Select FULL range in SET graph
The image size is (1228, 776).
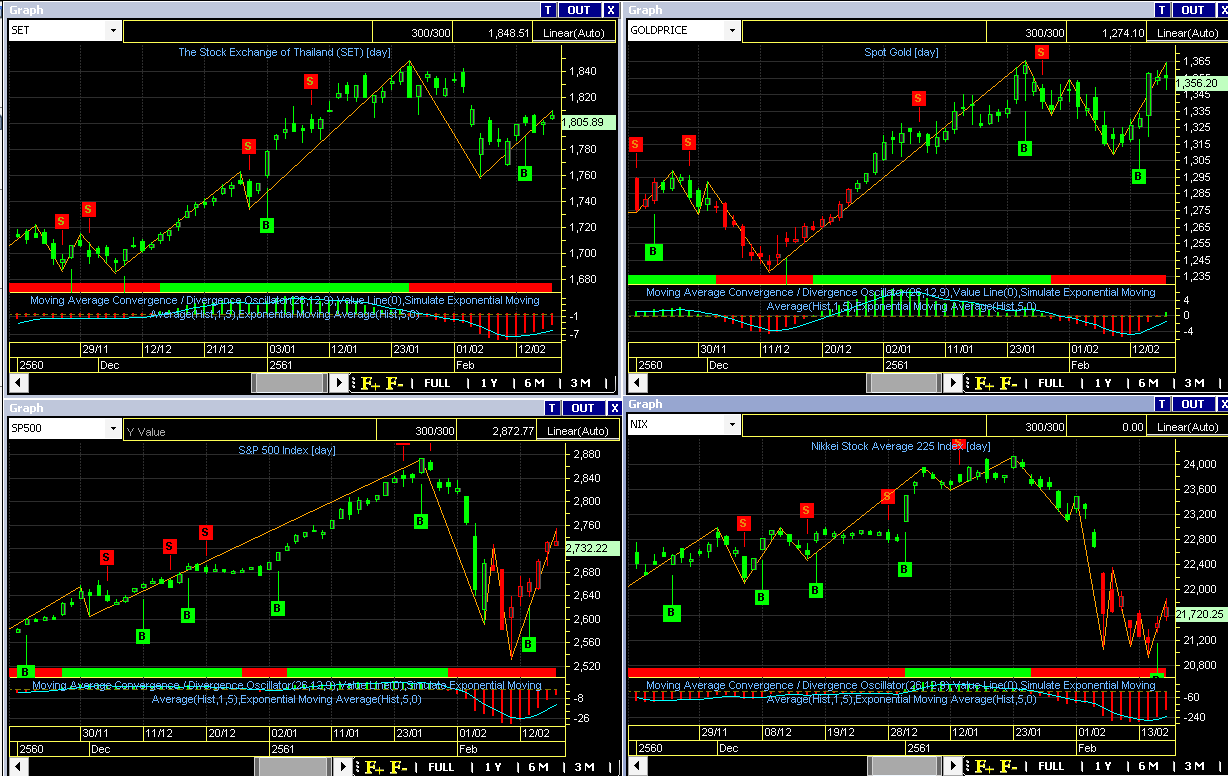(436, 383)
